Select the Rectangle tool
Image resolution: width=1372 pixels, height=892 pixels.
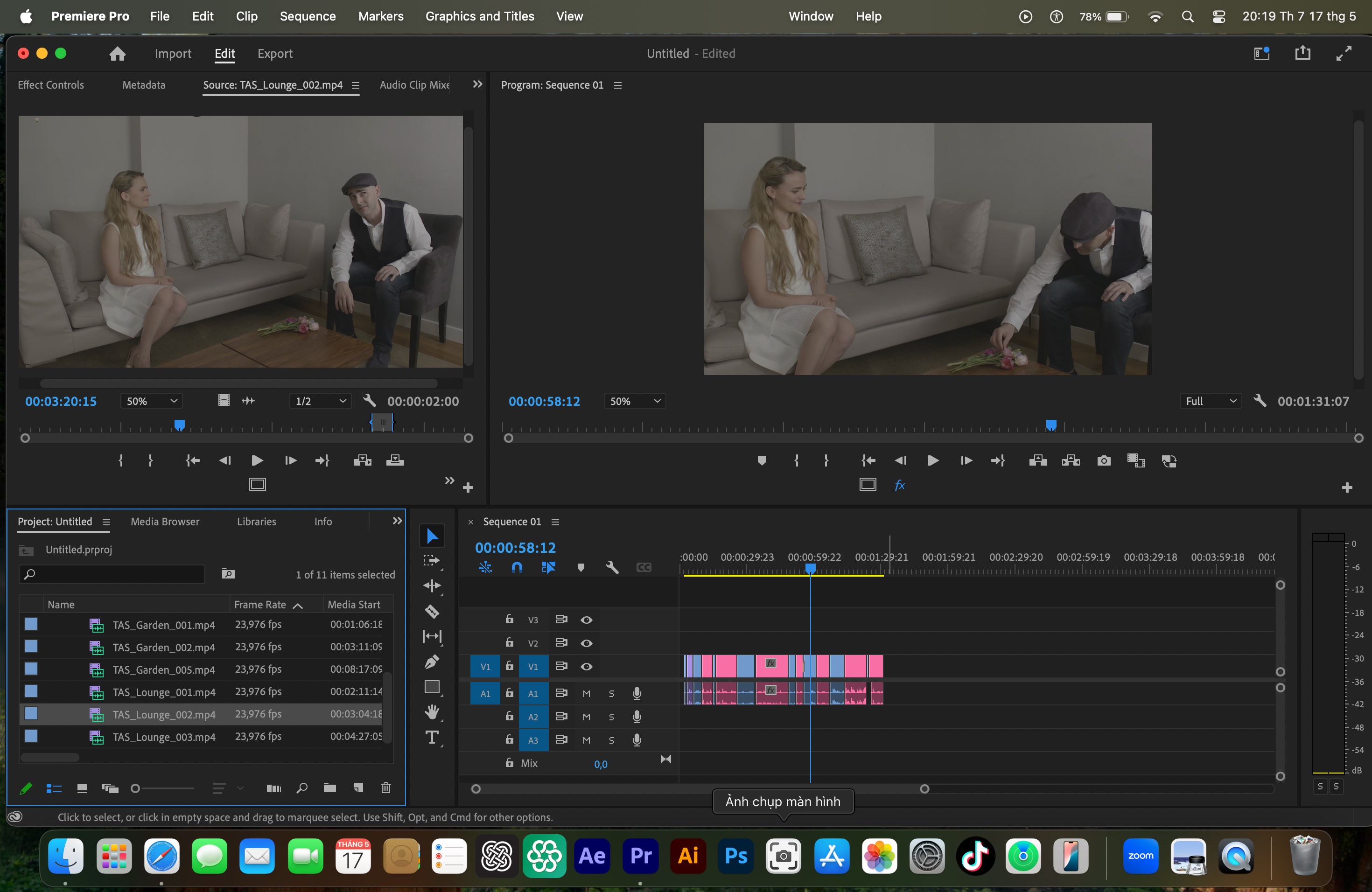(432, 687)
